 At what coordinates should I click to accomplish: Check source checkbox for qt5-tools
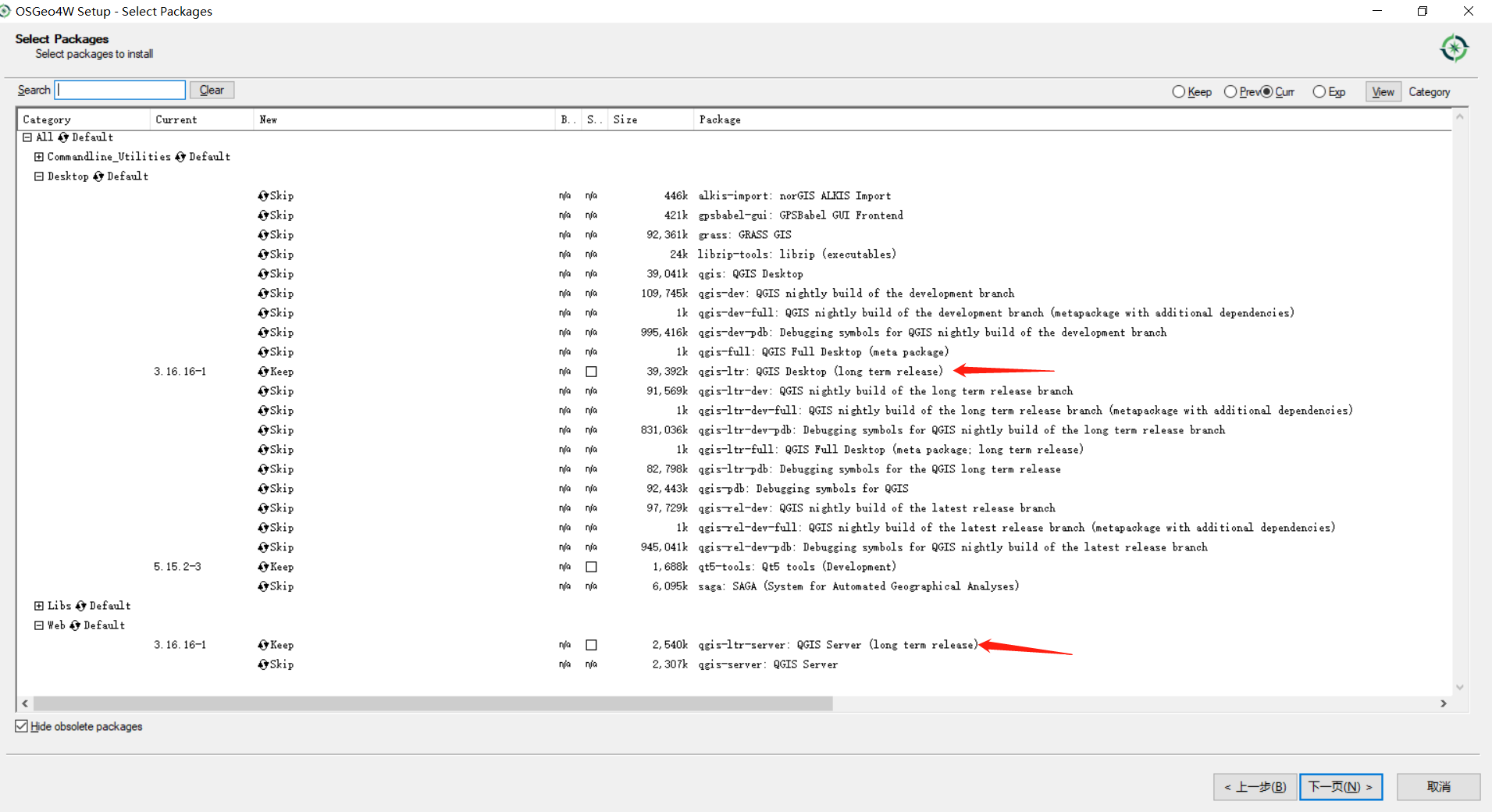pos(591,567)
